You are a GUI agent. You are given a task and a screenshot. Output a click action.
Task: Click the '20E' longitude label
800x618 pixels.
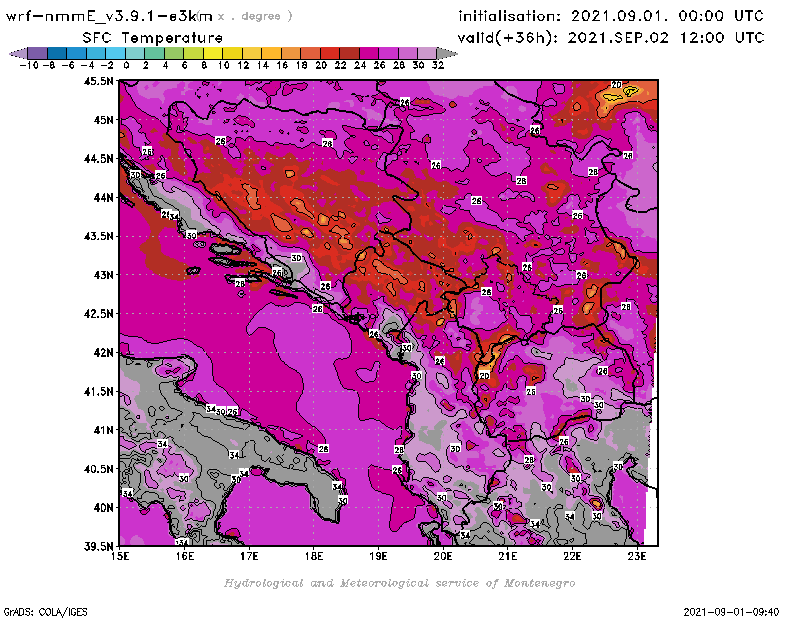click(x=443, y=556)
